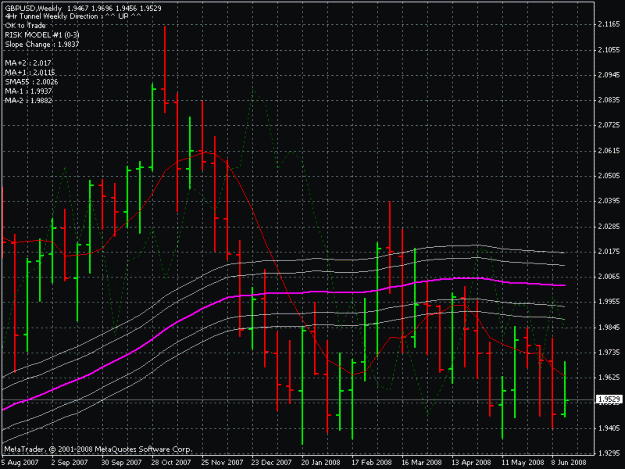Click the '20 Jan 2008' date label
Image resolution: width=625 pixels, height=469 pixels.
[x=321, y=462]
